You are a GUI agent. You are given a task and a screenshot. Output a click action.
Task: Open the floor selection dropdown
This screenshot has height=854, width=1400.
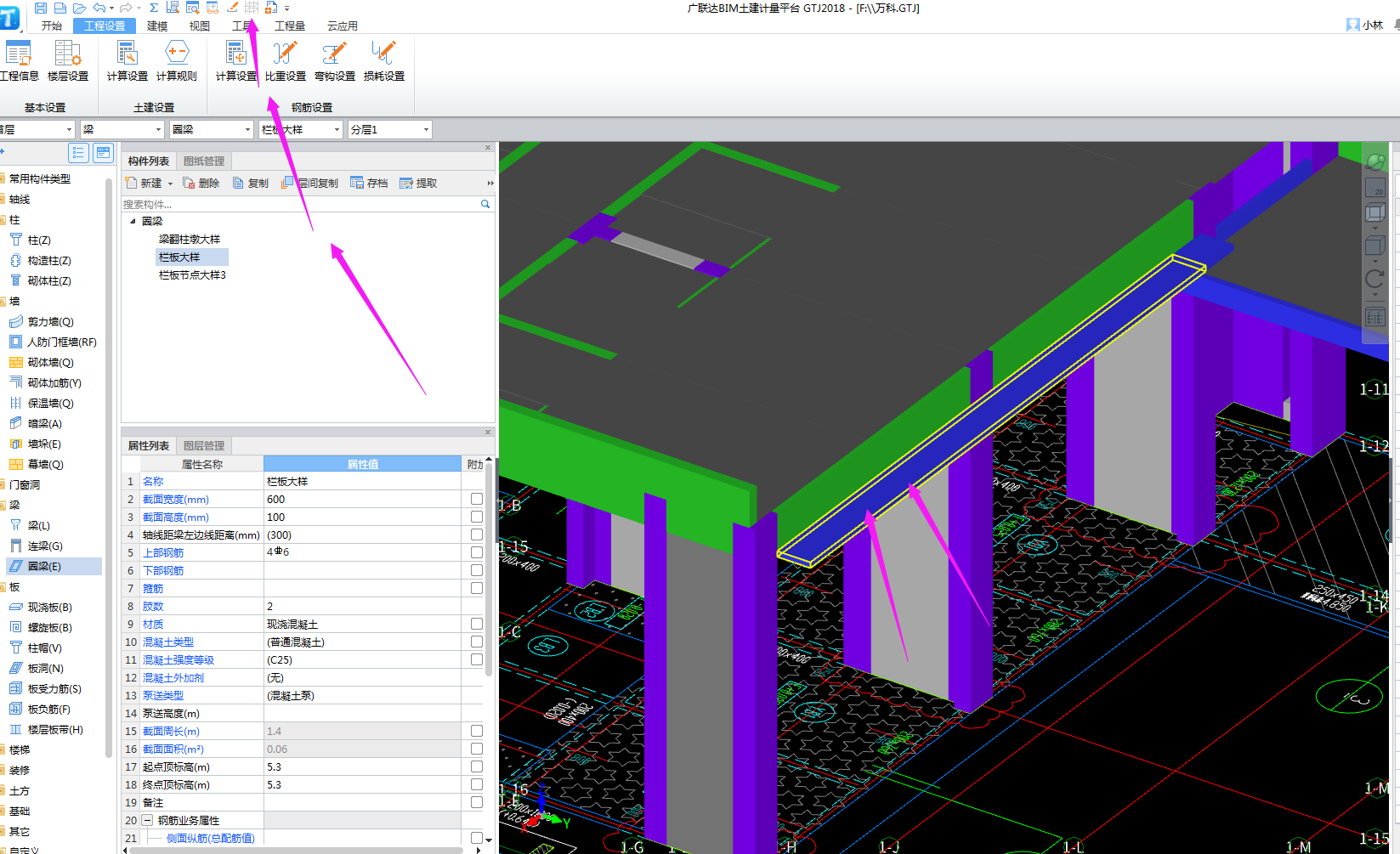pyautogui.click(x=36, y=129)
